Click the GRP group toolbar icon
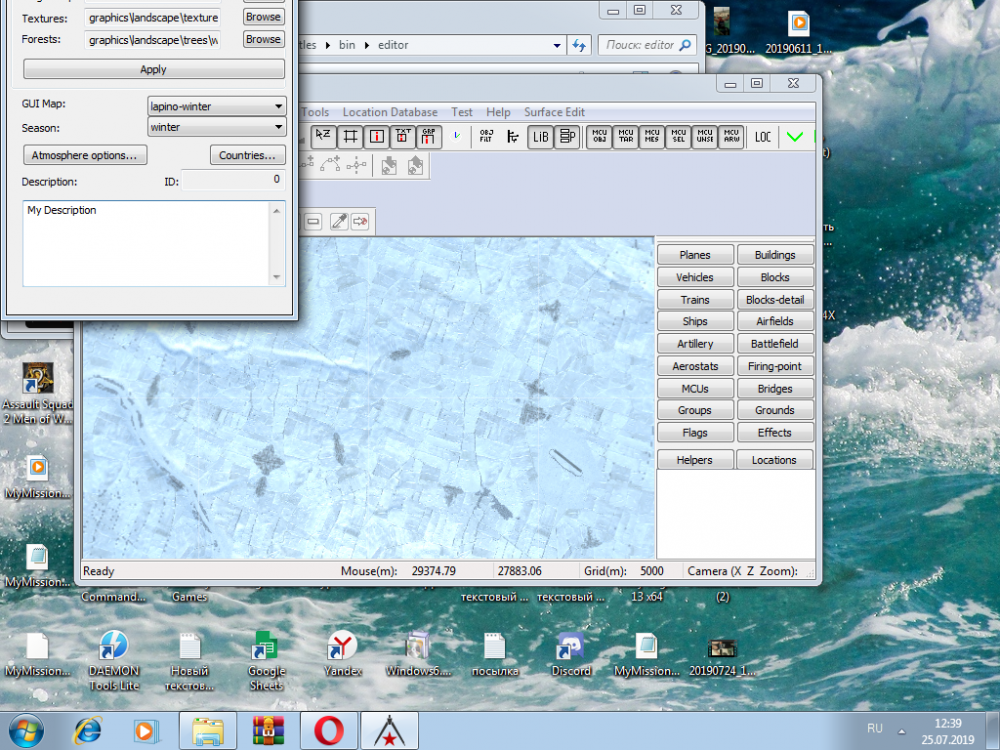Screen dimensions: 1000x750 click(429, 137)
